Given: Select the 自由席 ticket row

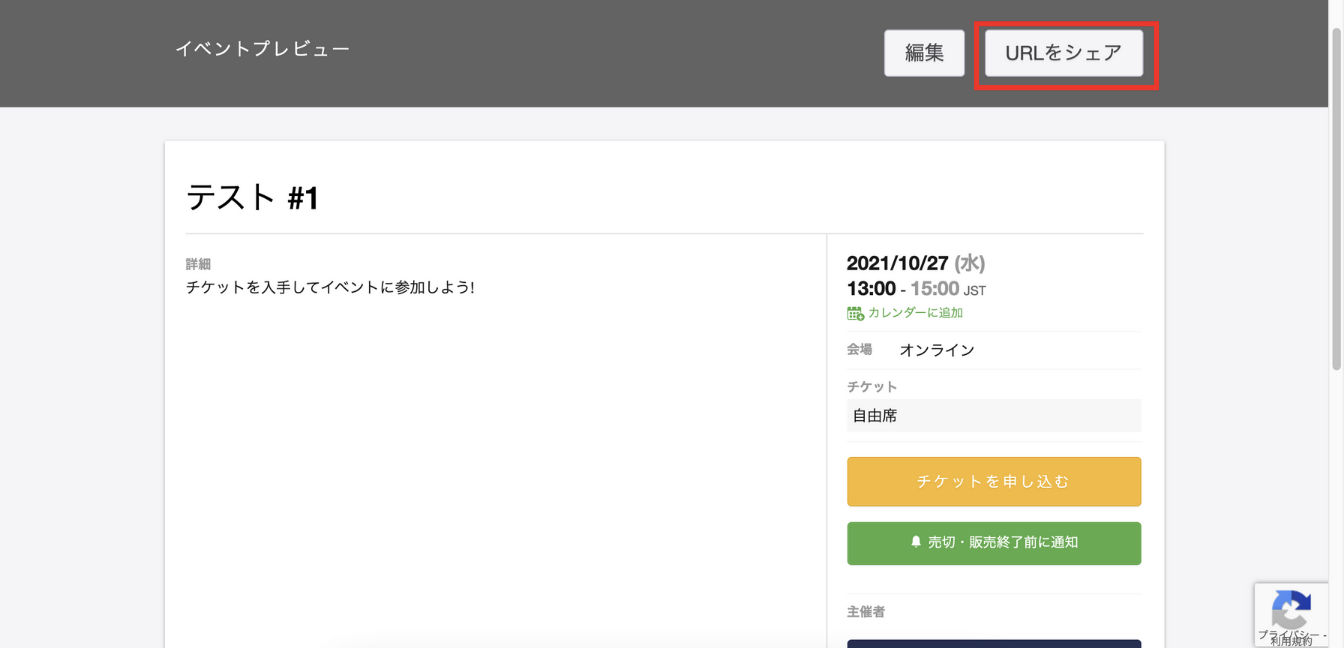Looking at the screenshot, I should [x=993, y=415].
